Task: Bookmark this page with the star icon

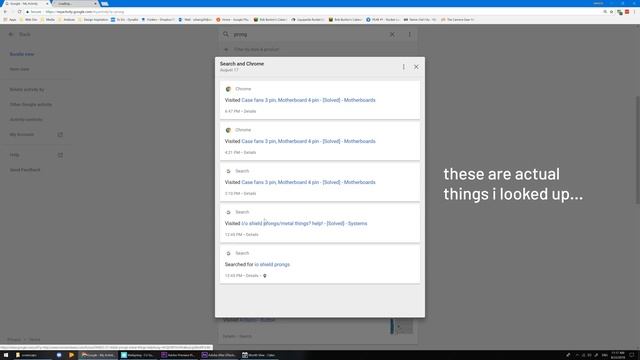Action: click(611, 12)
